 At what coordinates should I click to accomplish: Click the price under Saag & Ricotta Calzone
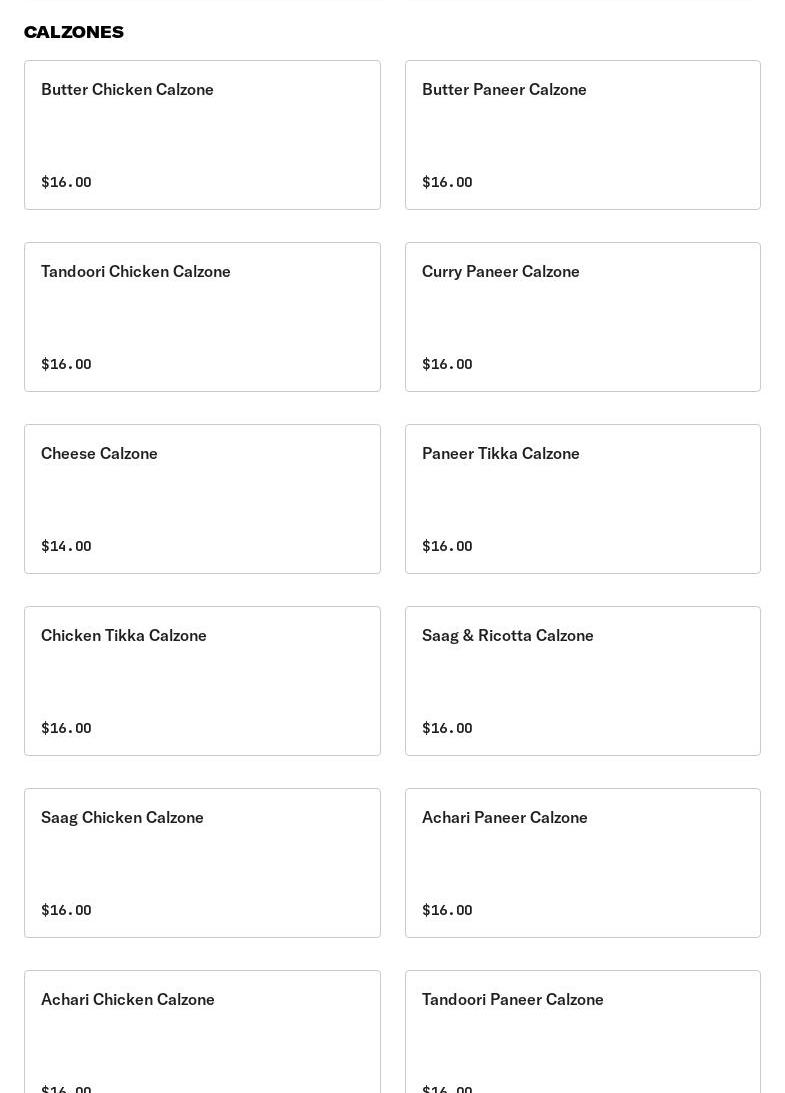coord(447,728)
